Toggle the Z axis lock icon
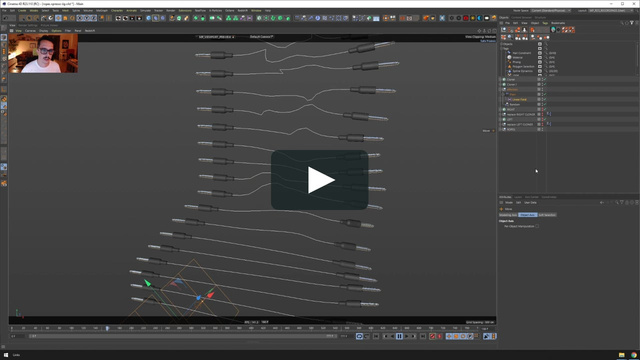 (94, 18)
